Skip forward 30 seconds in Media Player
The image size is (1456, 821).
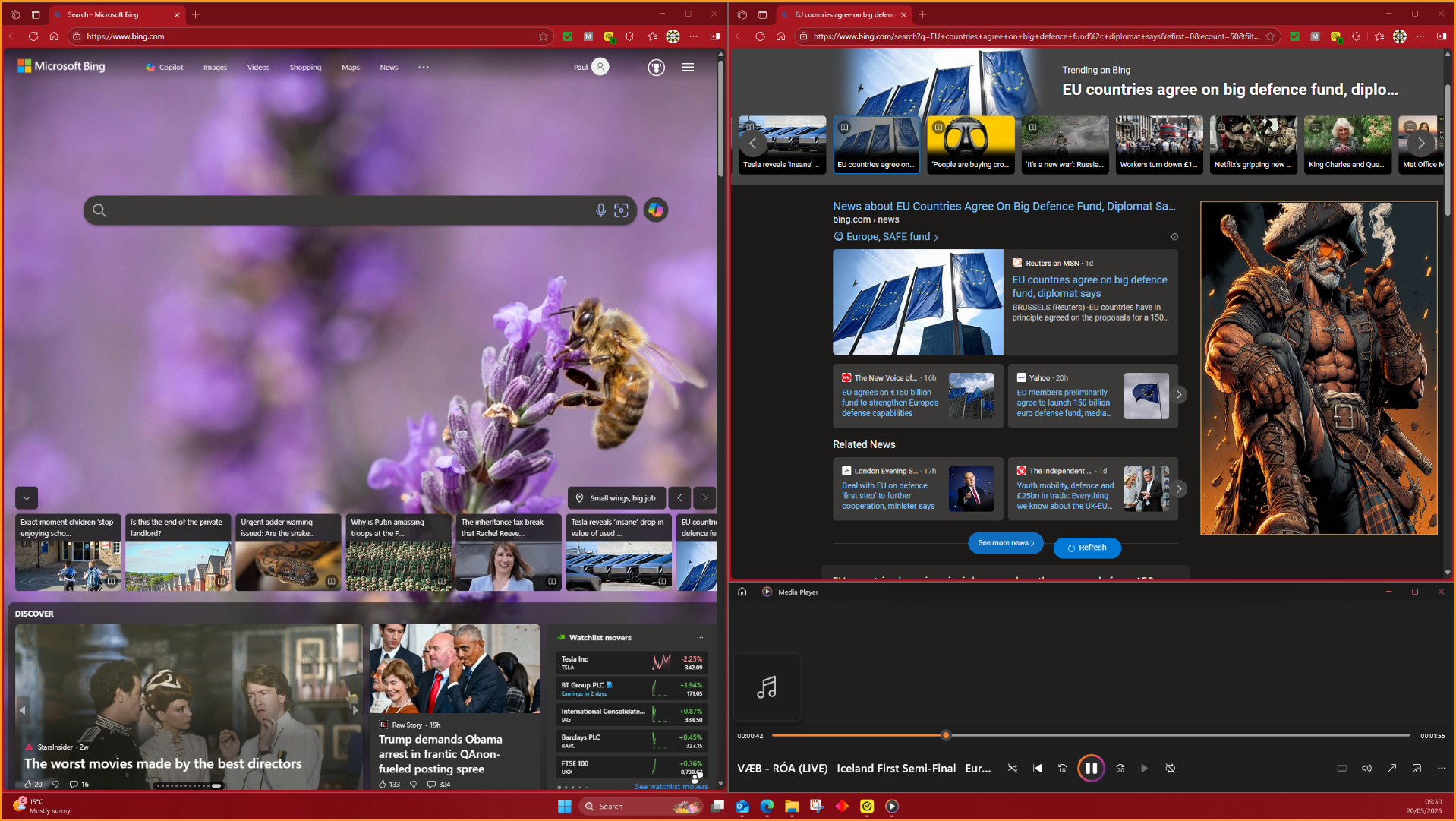click(1120, 768)
